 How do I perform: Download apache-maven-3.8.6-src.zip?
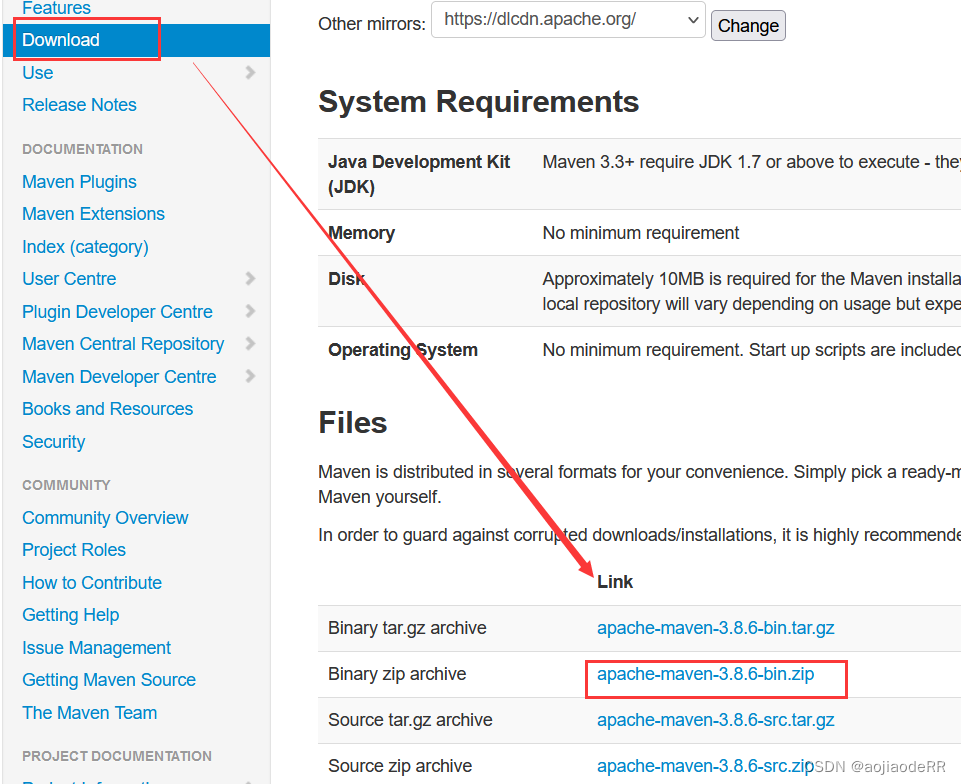coord(705,766)
